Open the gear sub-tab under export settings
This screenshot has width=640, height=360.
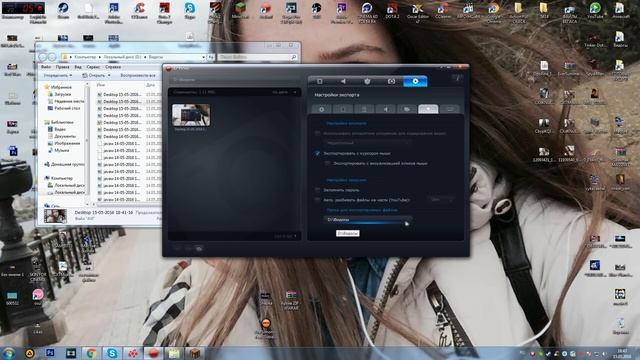point(322,109)
